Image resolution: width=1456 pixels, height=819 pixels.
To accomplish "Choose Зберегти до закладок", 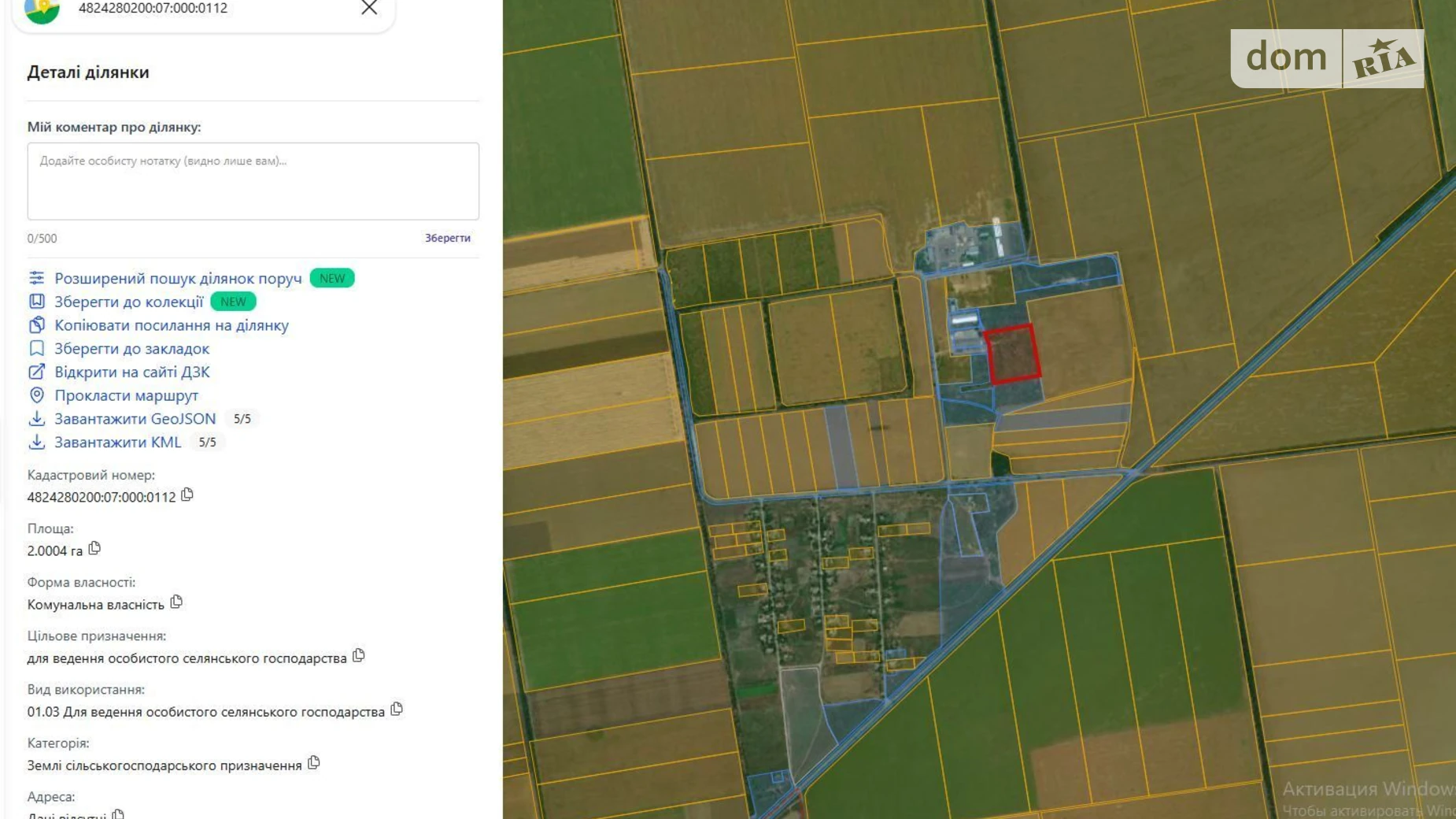I will coord(131,349).
